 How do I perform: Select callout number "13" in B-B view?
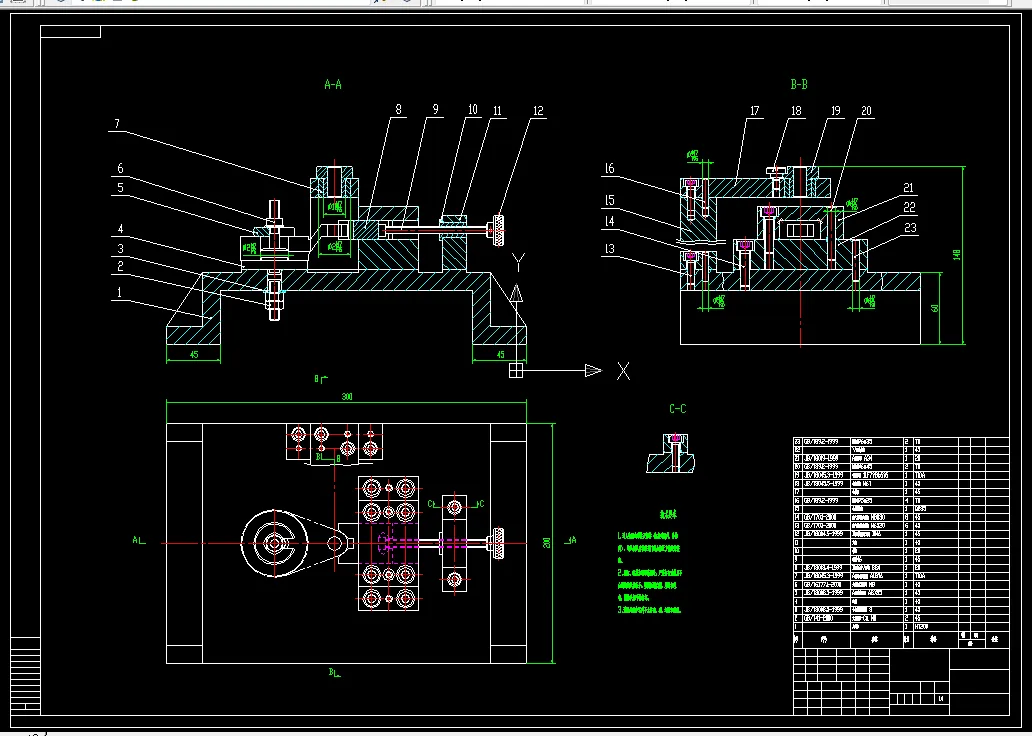(x=609, y=248)
